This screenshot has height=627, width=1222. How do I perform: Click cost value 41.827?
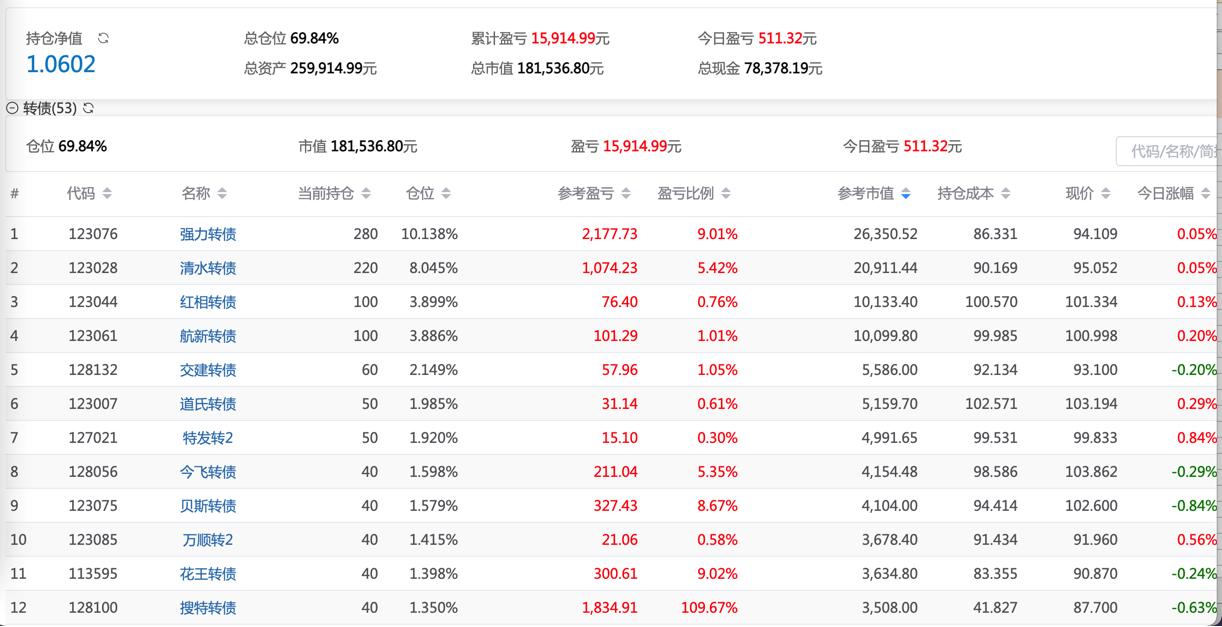pos(995,608)
